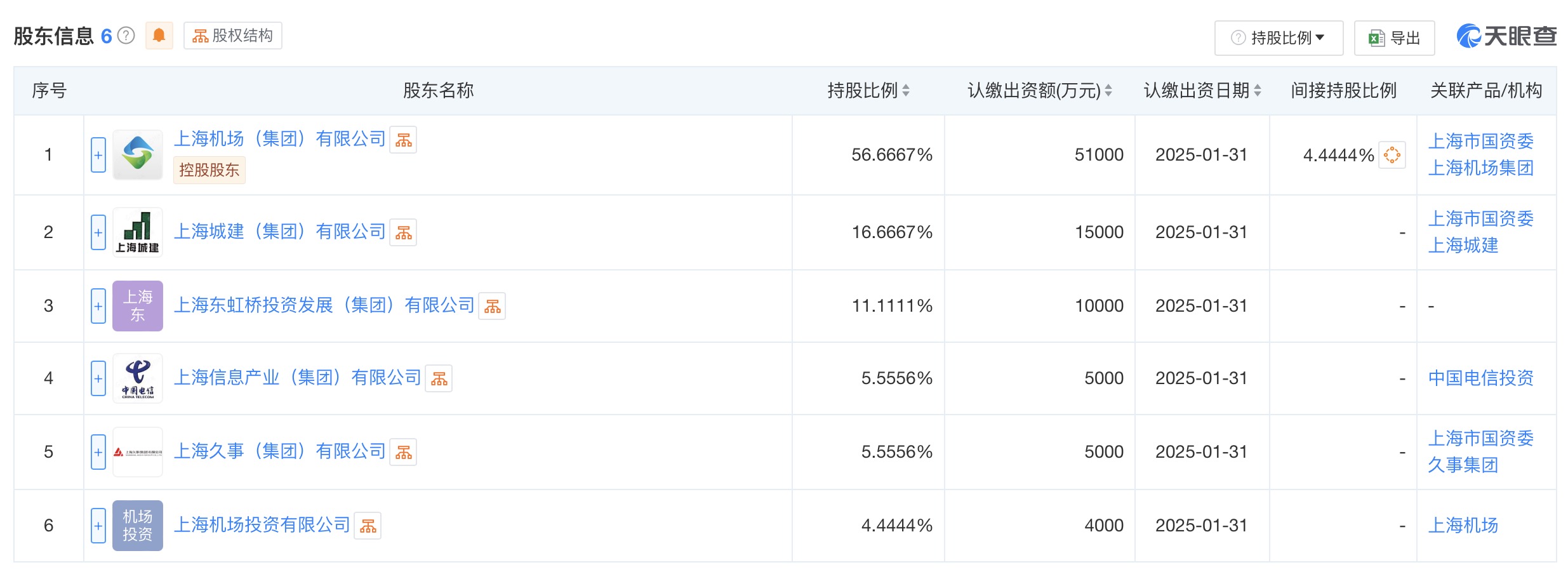
Task: Open equity structure icon beside 上海机场（集团）有限公司
Action: click(403, 140)
